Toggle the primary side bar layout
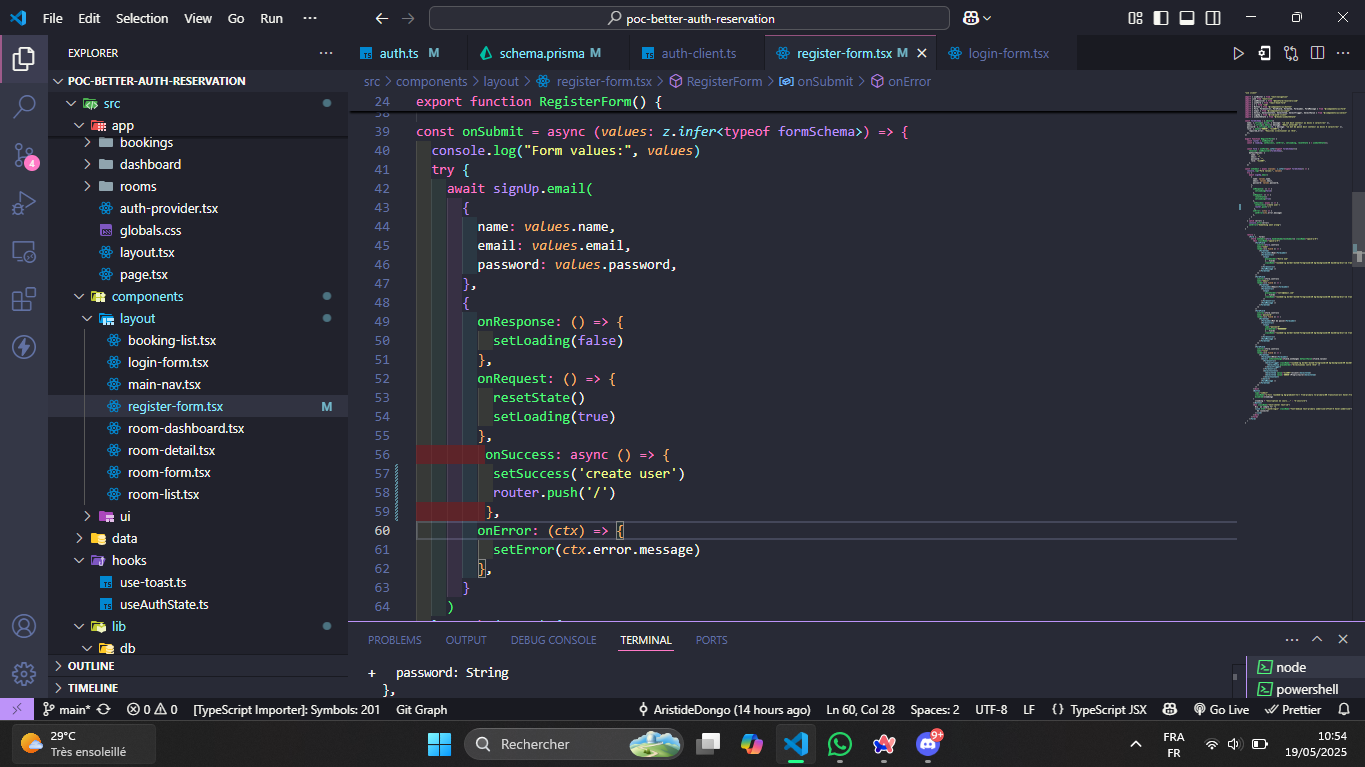This screenshot has height=767, width=1365. point(1161,18)
